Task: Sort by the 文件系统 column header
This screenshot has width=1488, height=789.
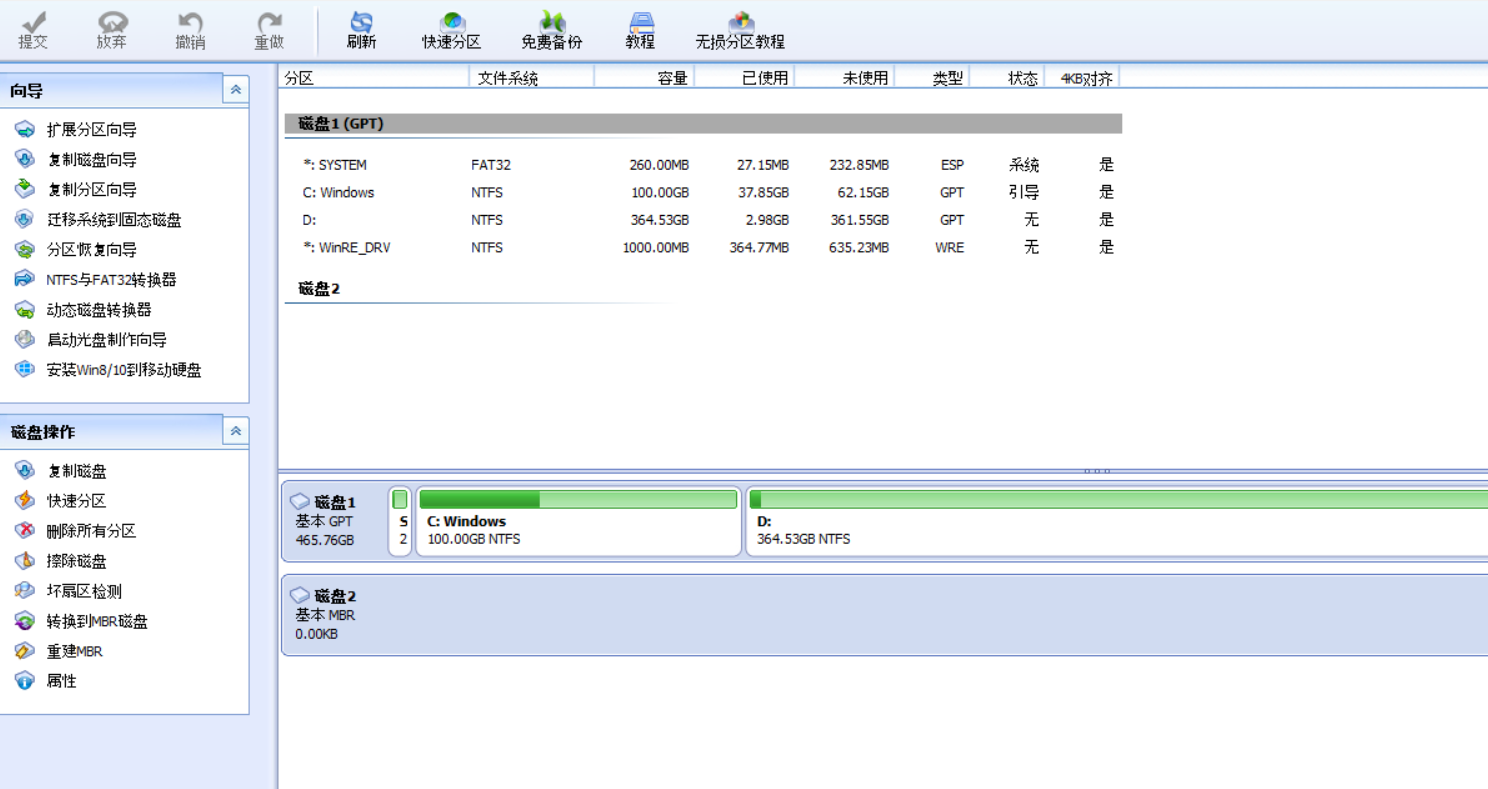Action: (508, 78)
